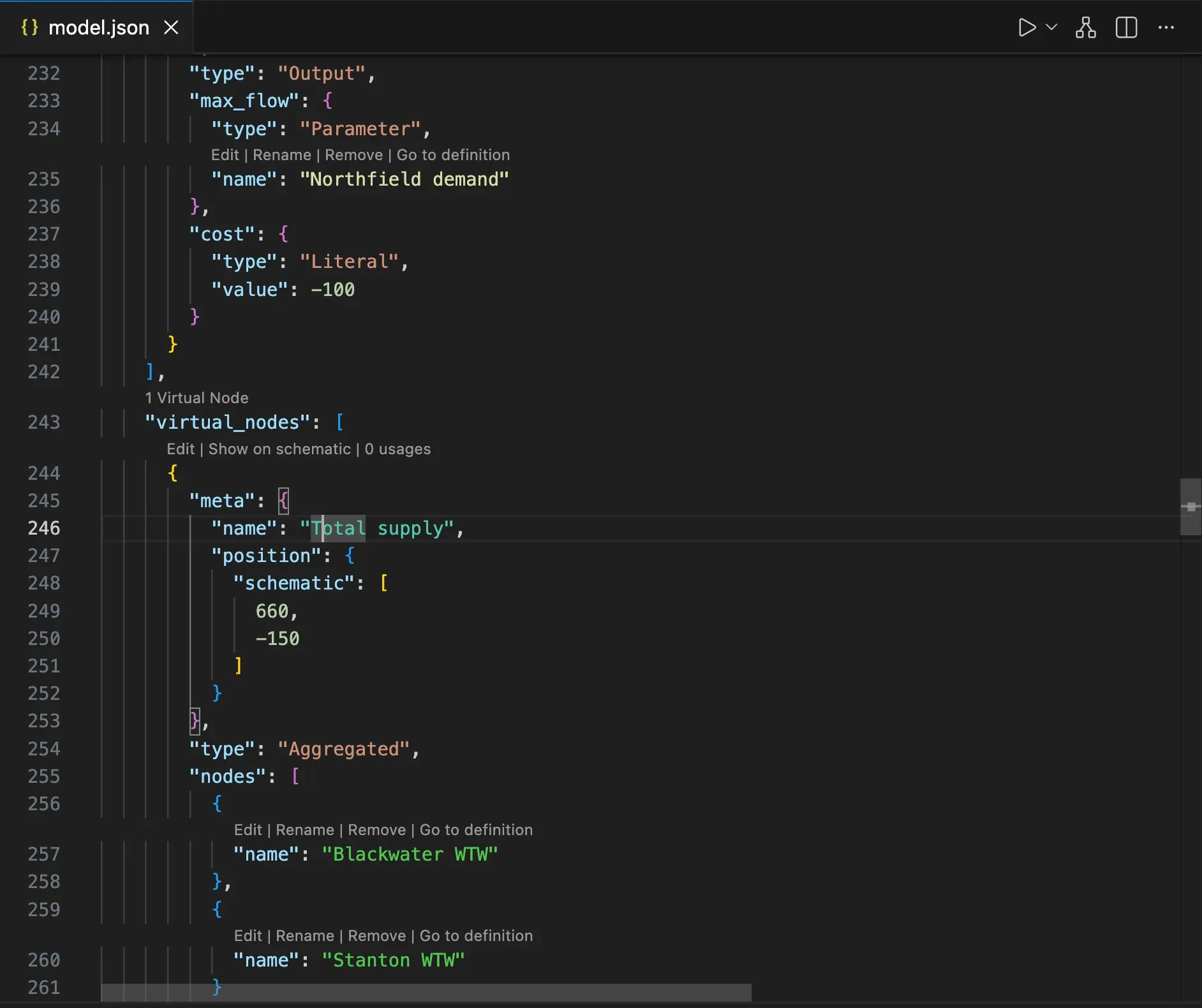Click Rename above Blackwater WTW
This screenshot has width=1202, height=1008.
pyautogui.click(x=305, y=830)
